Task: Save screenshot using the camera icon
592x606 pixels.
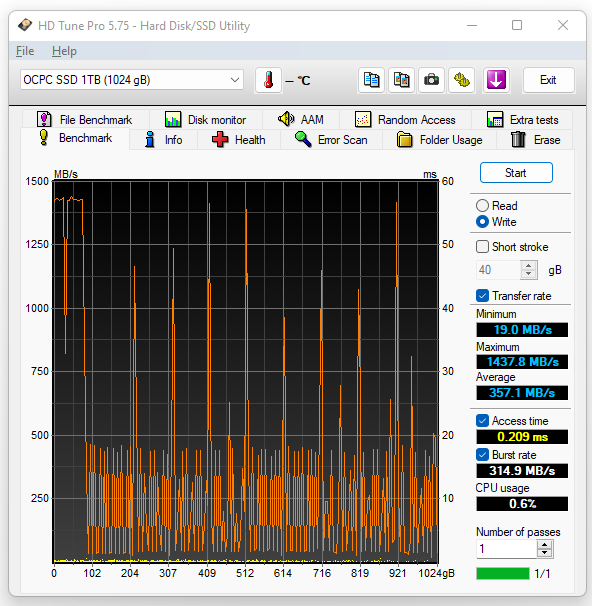Action: coord(431,80)
